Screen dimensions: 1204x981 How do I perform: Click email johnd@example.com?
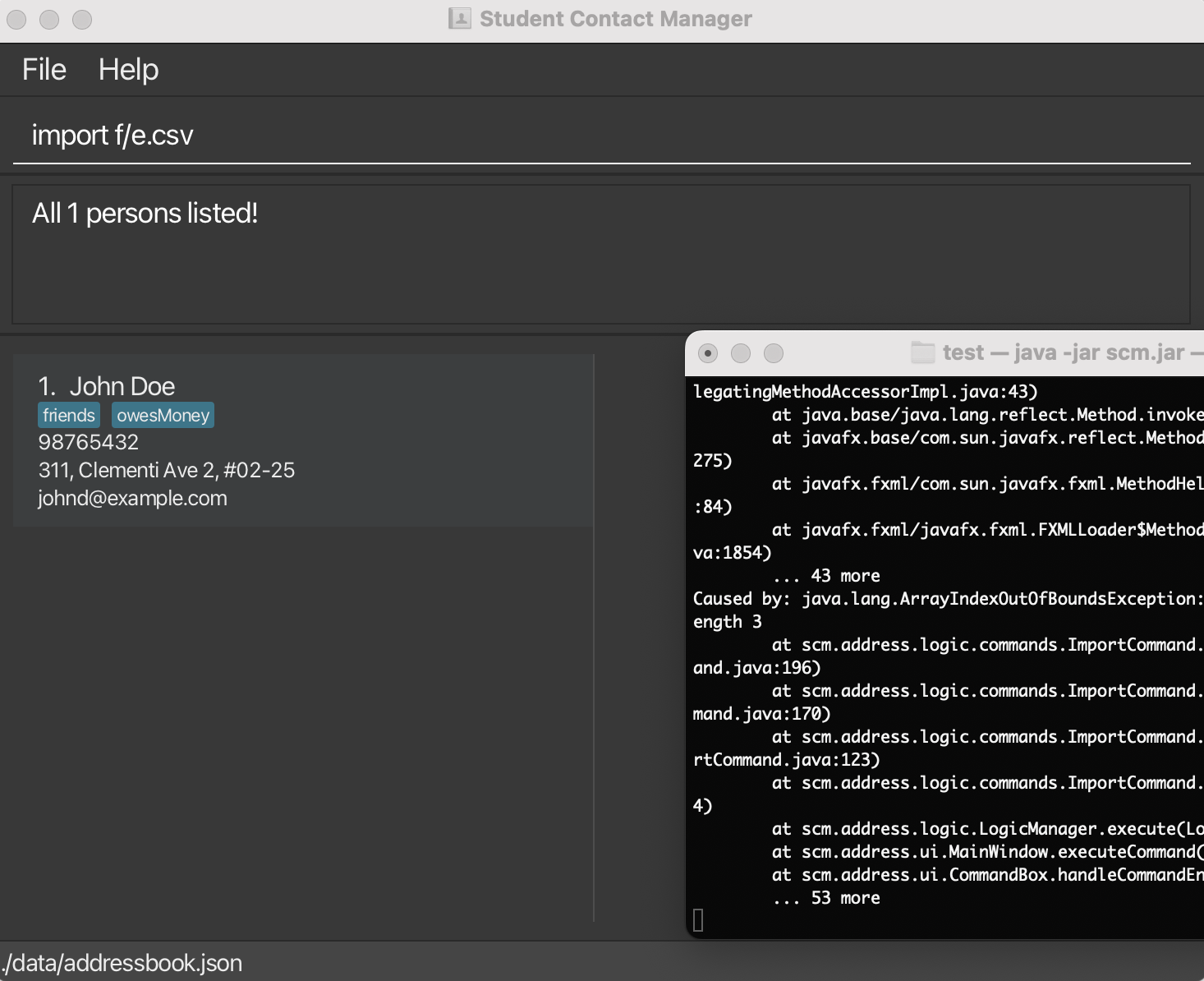click(132, 498)
